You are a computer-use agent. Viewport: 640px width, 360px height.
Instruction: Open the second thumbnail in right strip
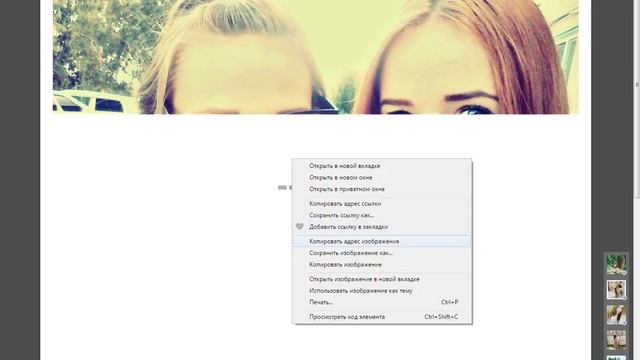point(616,290)
